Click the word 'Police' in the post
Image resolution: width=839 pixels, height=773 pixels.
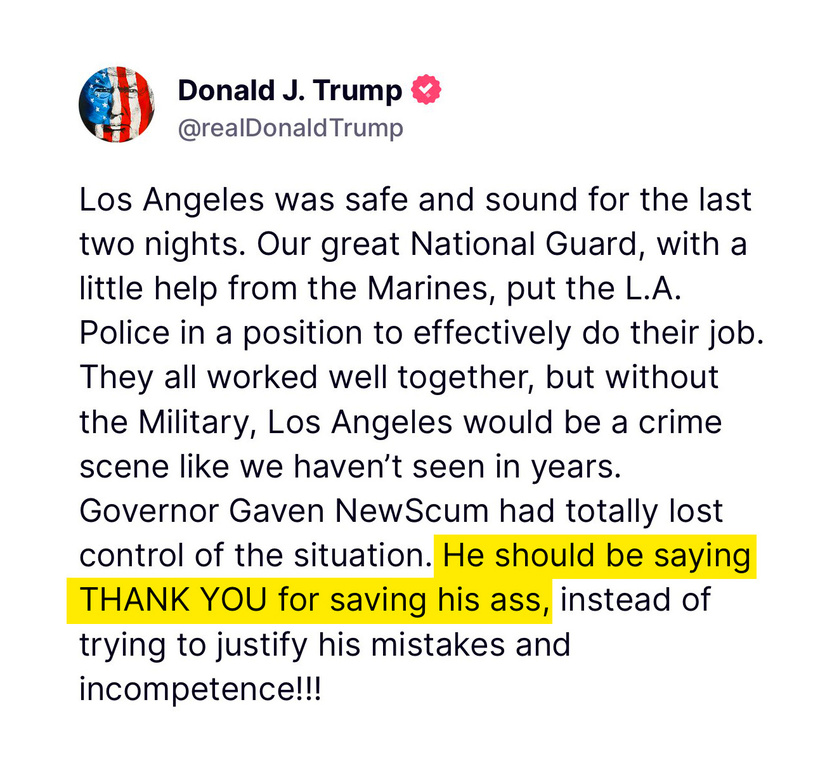(x=124, y=333)
